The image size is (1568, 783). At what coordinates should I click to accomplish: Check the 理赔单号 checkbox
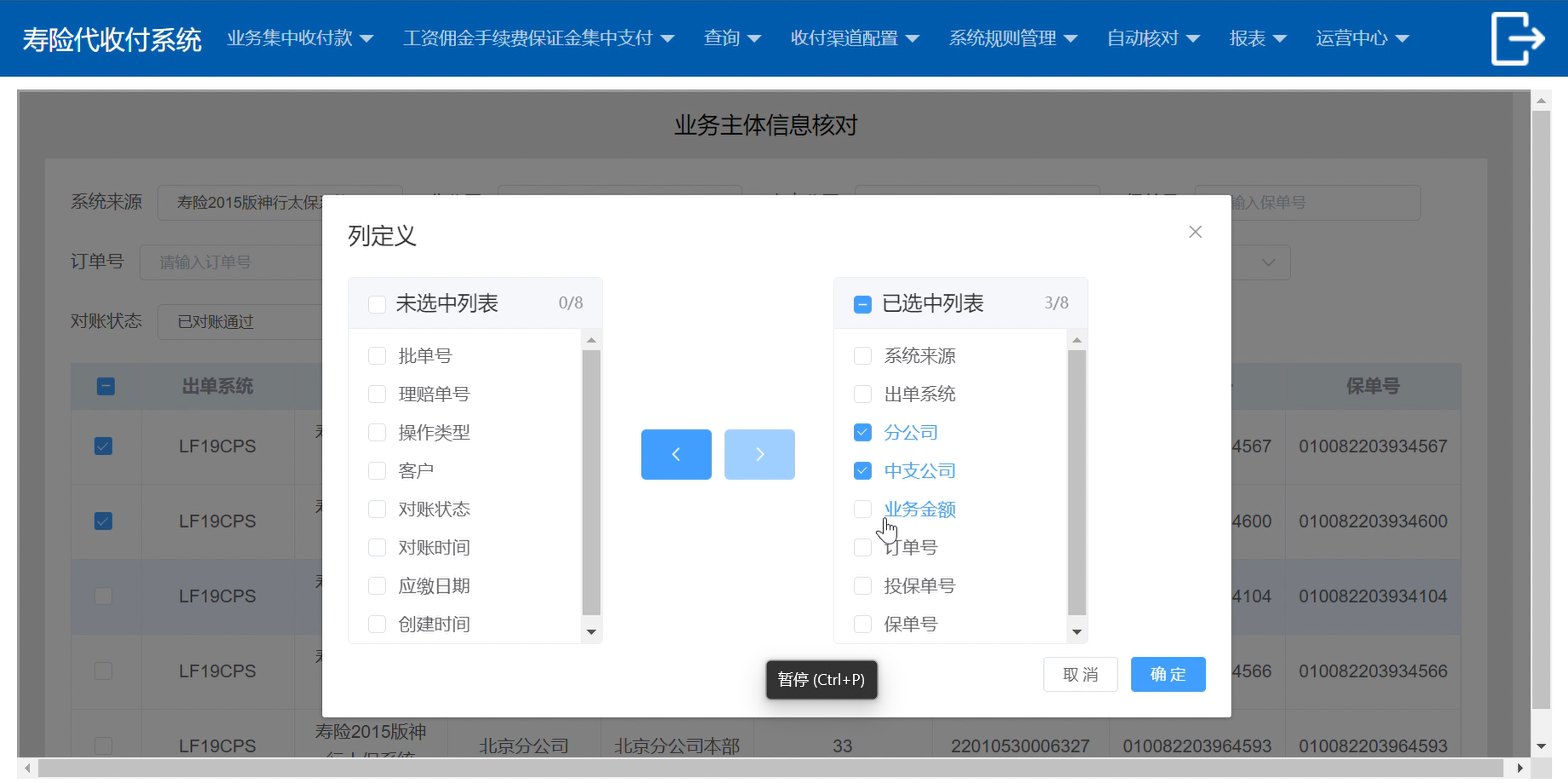tap(377, 394)
